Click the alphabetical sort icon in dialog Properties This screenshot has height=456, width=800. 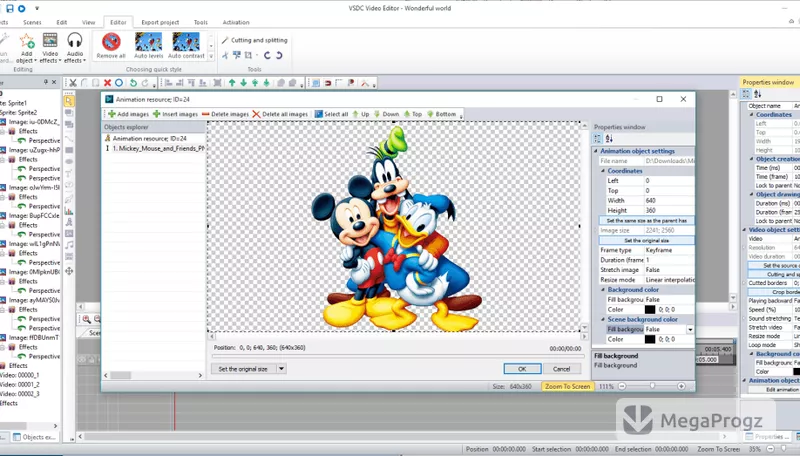click(609, 139)
